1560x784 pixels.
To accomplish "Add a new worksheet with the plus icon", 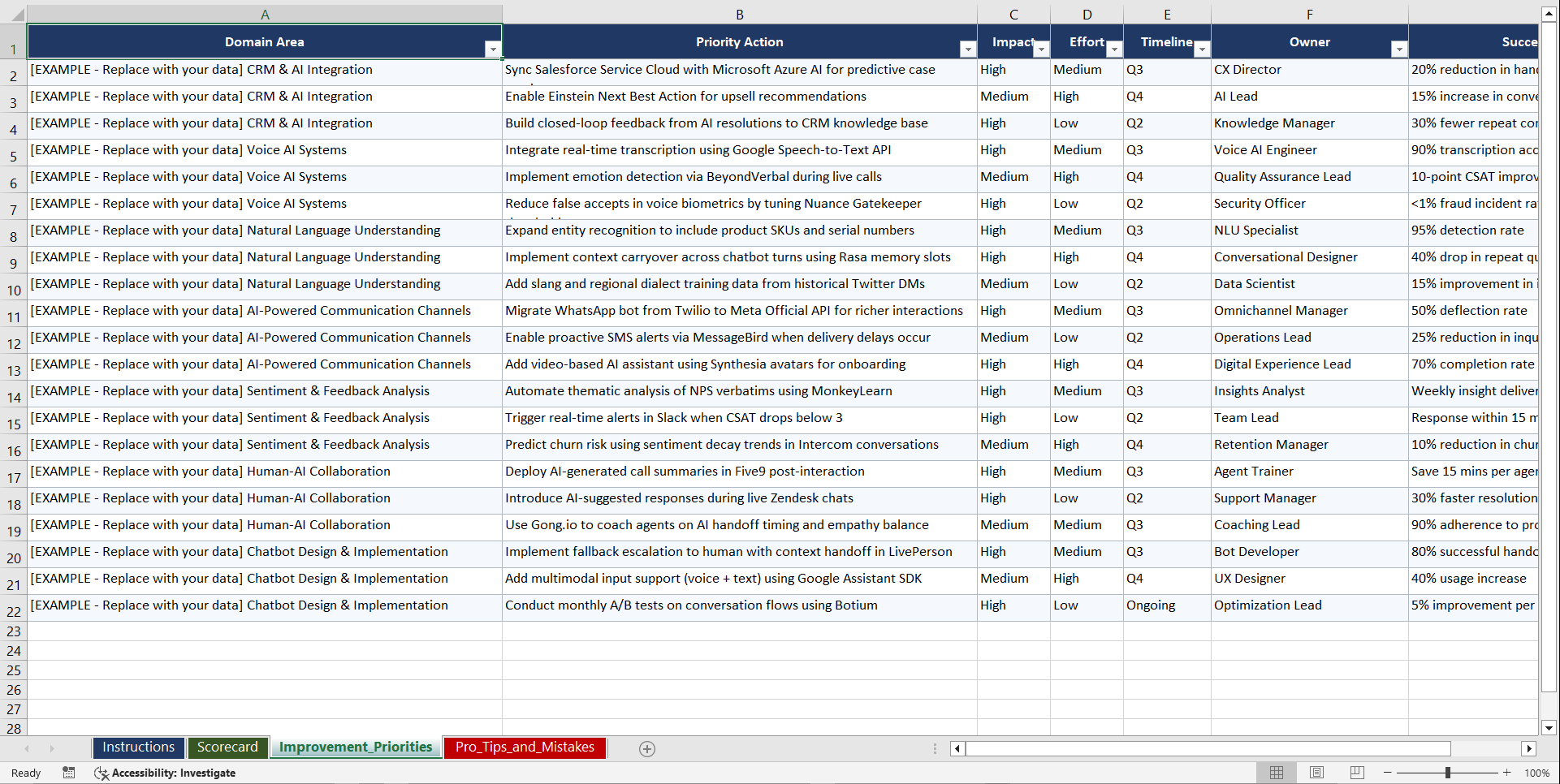I will click(646, 748).
